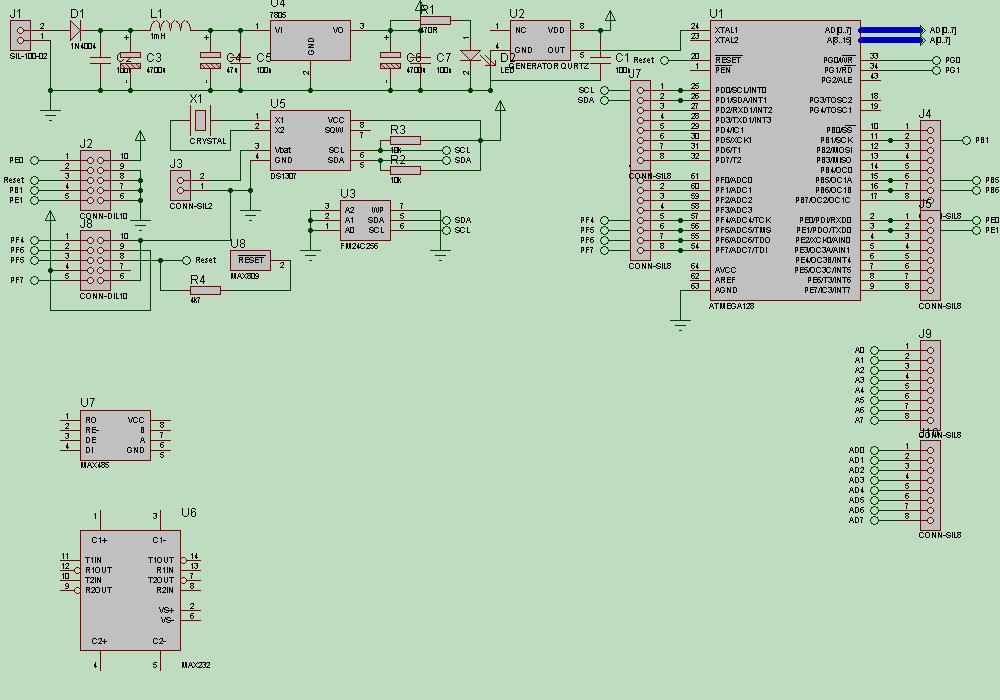The width and height of the screenshot is (1000, 700).
Task: Click the CONN-DIL10 connector J8
Action: pyautogui.click(x=95, y=261)
